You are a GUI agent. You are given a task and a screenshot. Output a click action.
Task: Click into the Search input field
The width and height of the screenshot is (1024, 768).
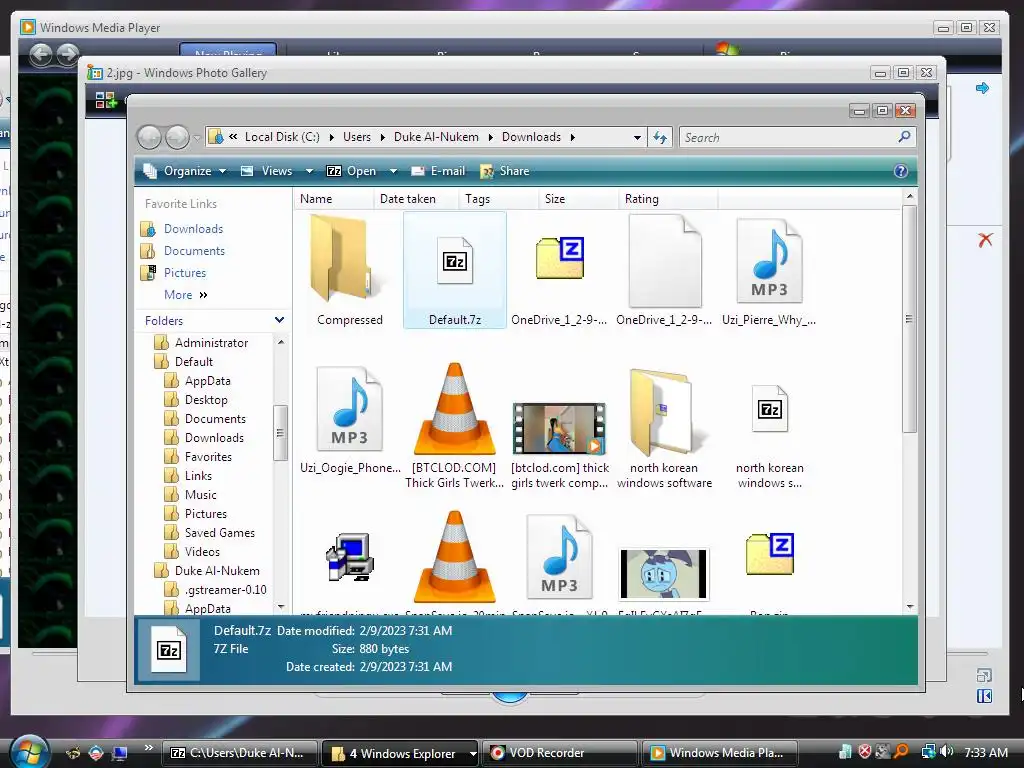[x=788, y=137]
